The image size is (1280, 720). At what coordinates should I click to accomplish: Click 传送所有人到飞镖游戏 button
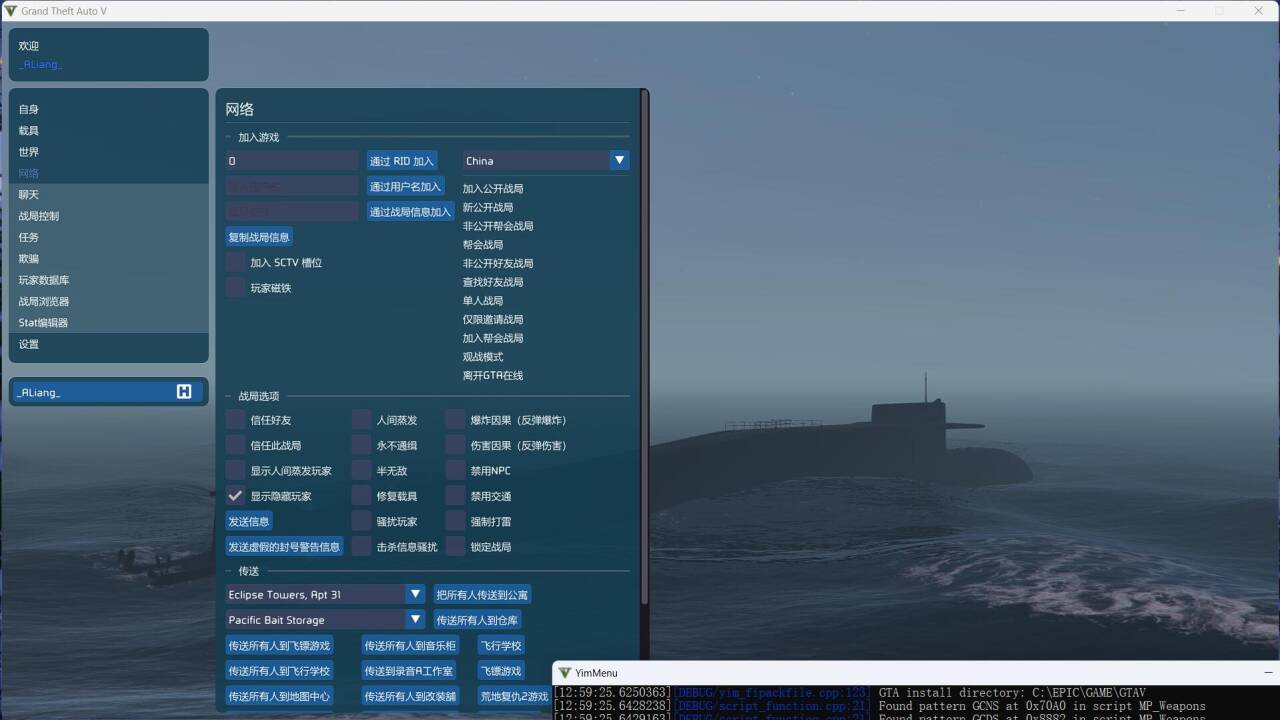[279, 645]
